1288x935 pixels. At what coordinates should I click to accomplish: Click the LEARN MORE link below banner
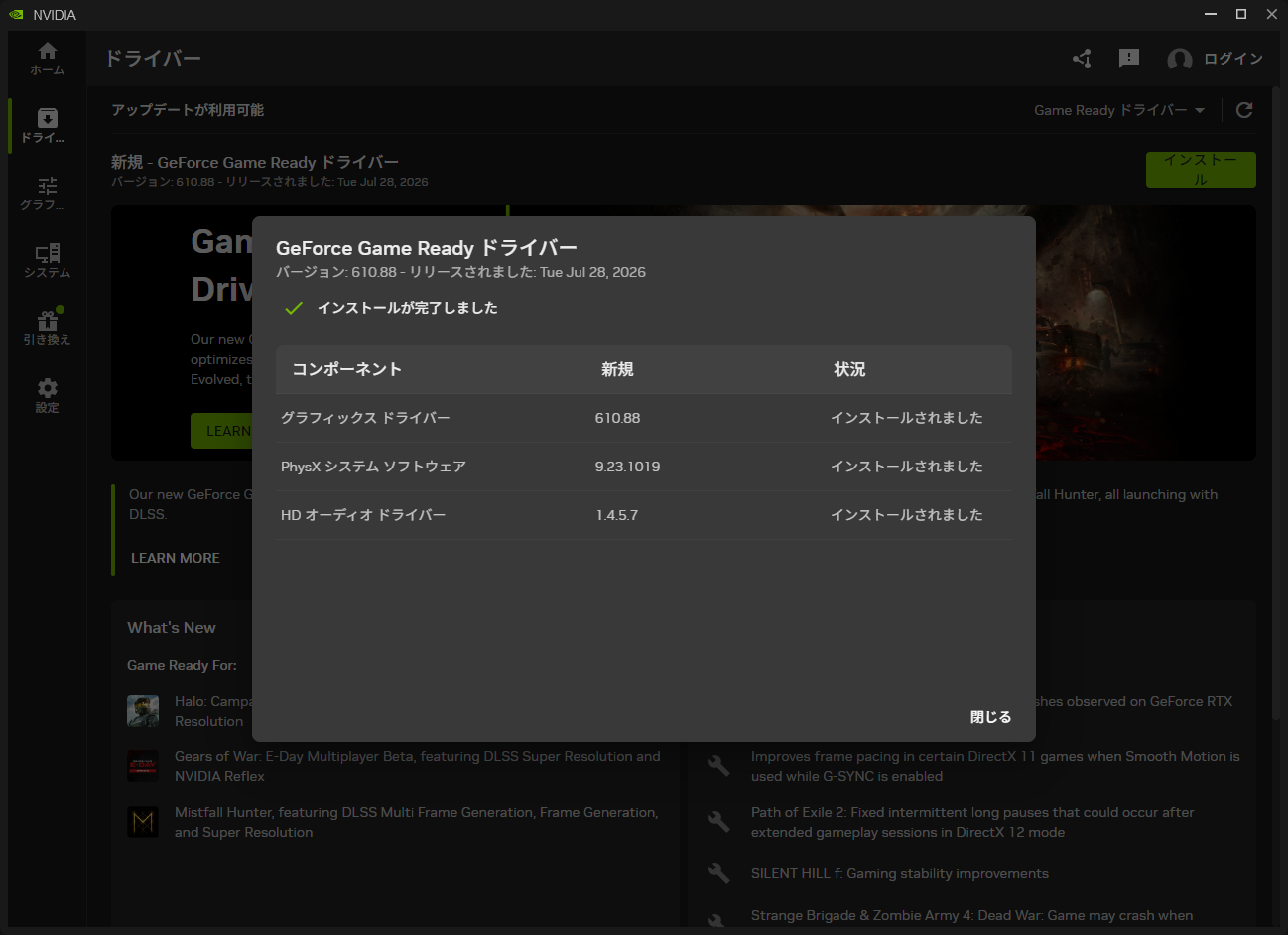176,558
